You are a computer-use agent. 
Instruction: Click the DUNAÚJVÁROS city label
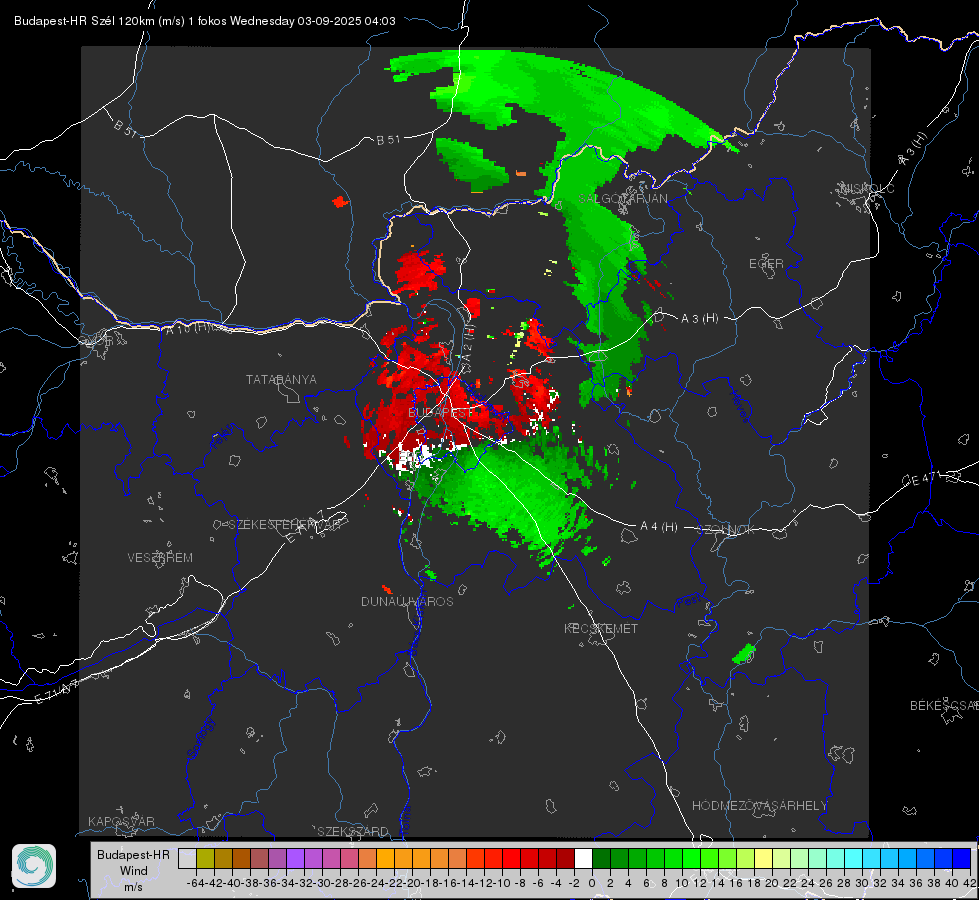[407, 601]
